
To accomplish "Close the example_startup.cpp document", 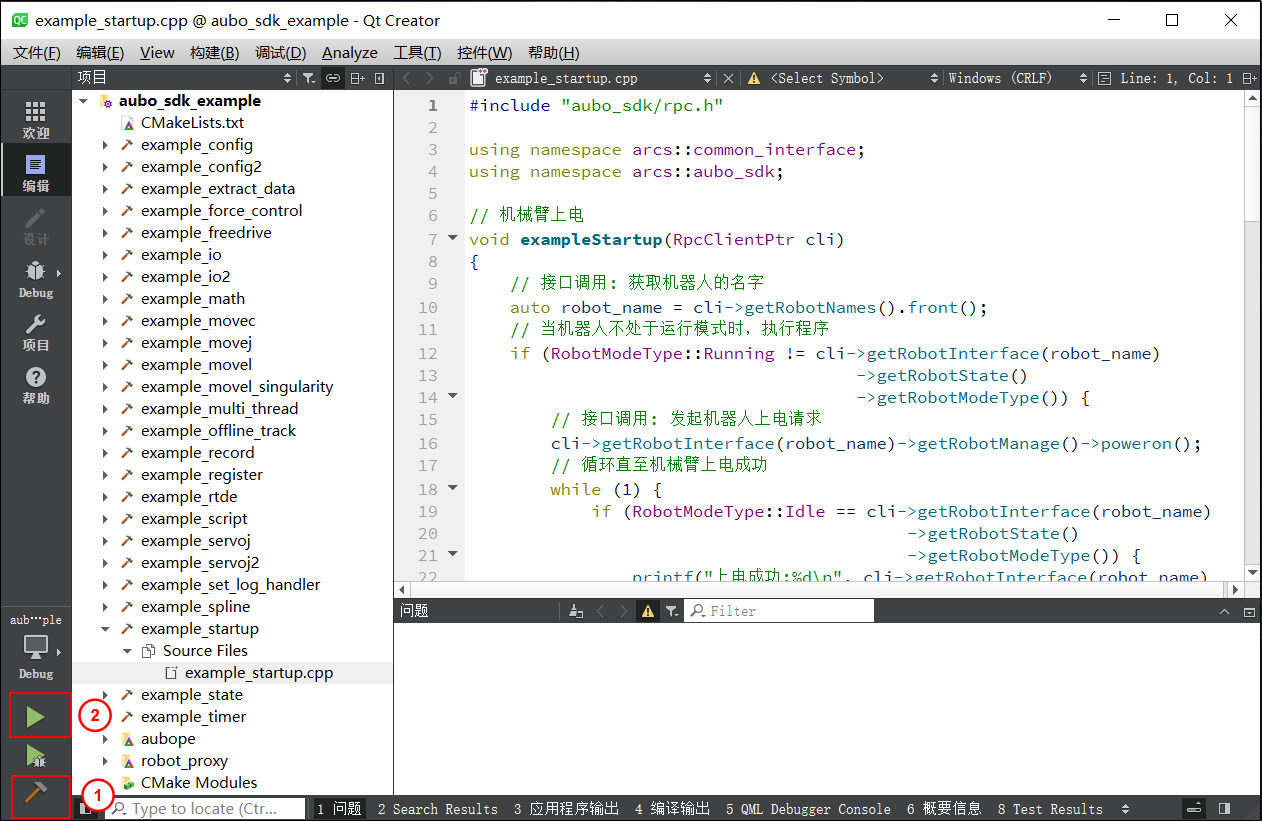I will (728, 78).
